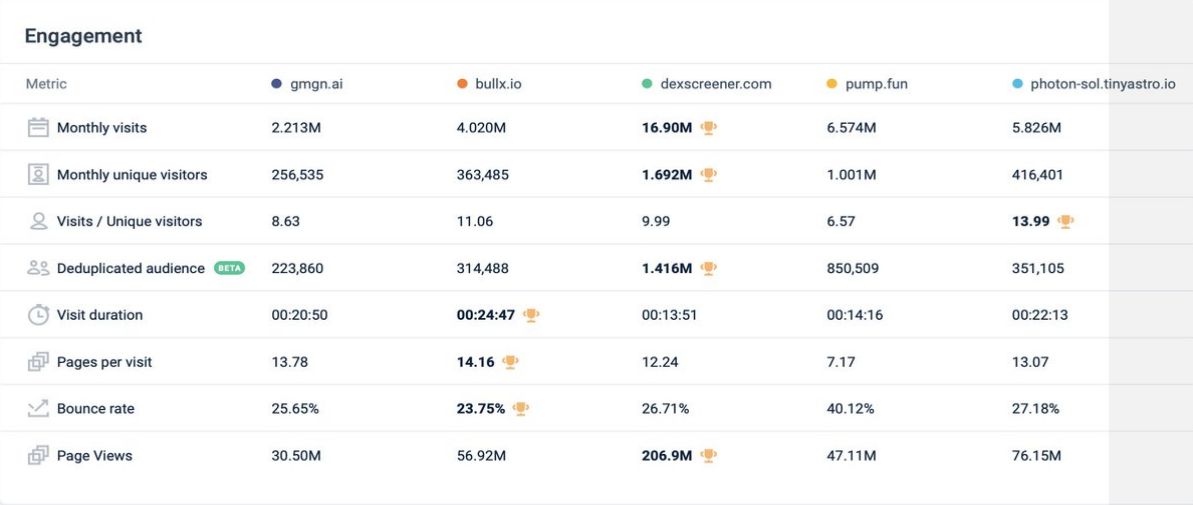Screen dimensions: 1193x505
Task: Click the trophy beside bullx.io visit duration
Action: coord(531,315)
